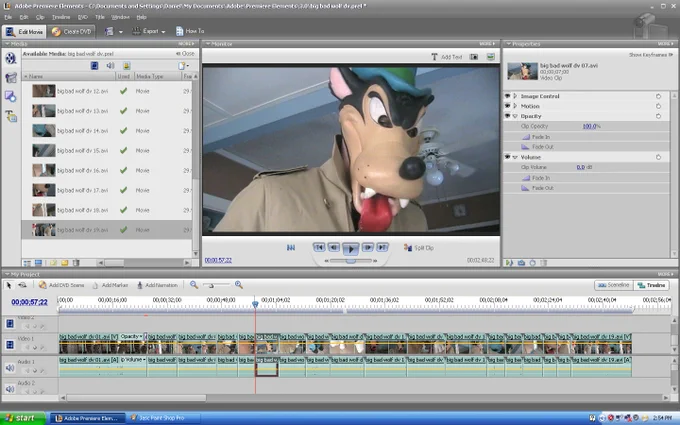680x425 pixels.
Task: Delete selected effect with Properties trash icon
Action: click(544, 263)
